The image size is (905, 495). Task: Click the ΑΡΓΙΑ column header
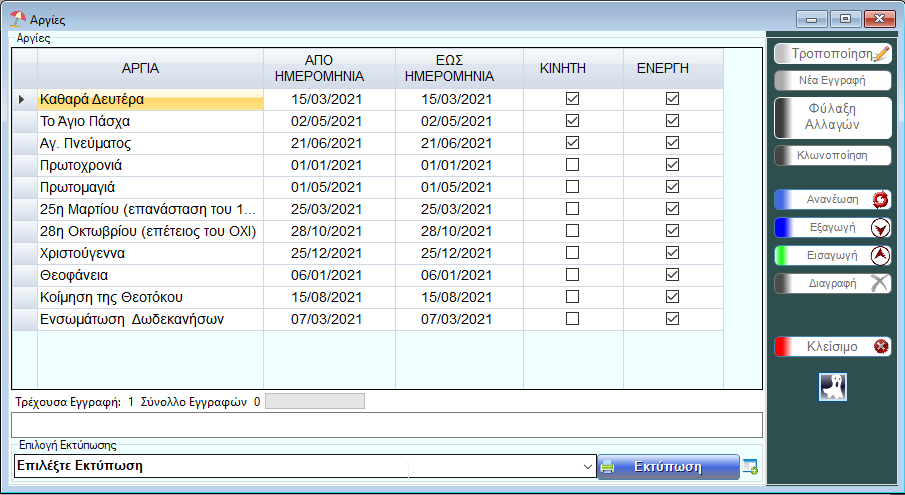click(150, 68)
